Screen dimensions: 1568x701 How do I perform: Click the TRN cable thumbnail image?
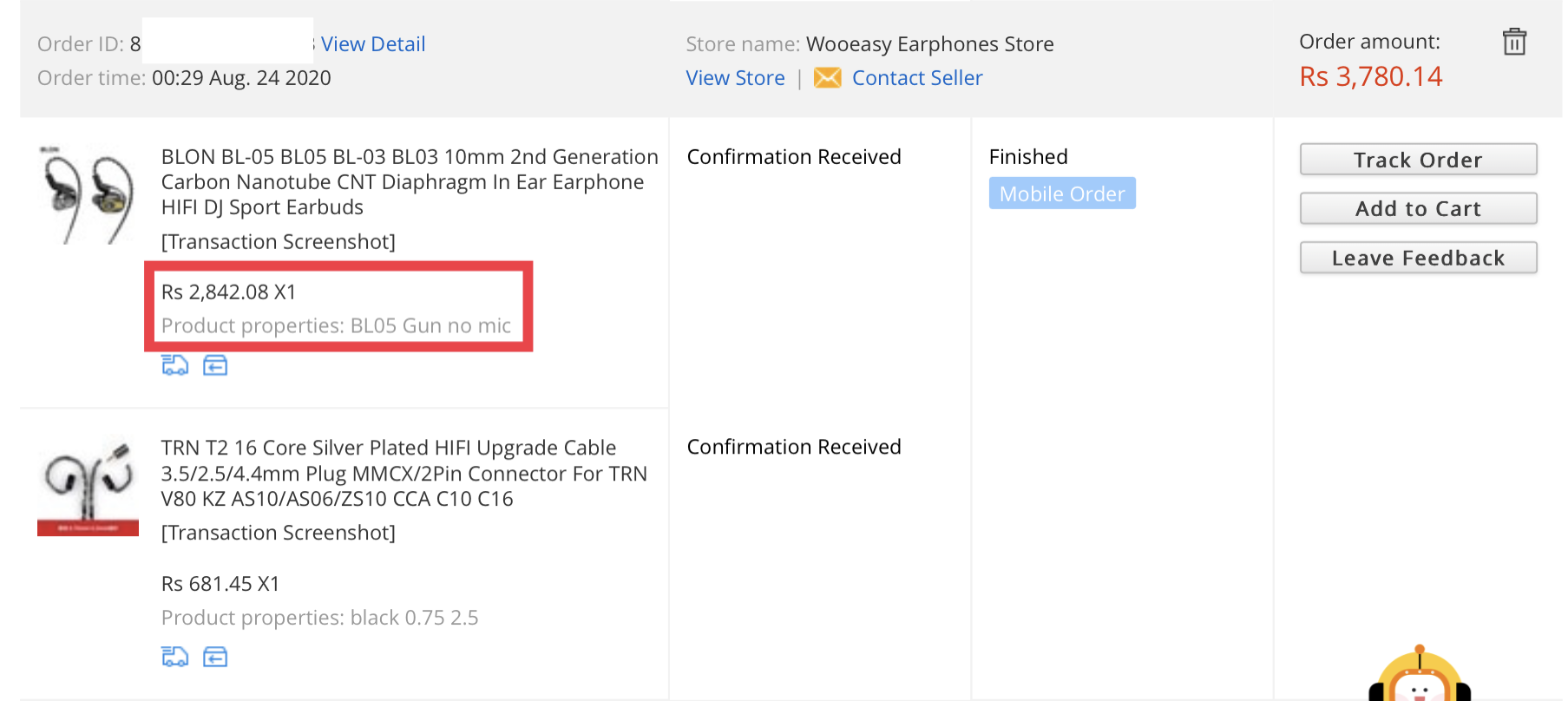click(88, 486)
